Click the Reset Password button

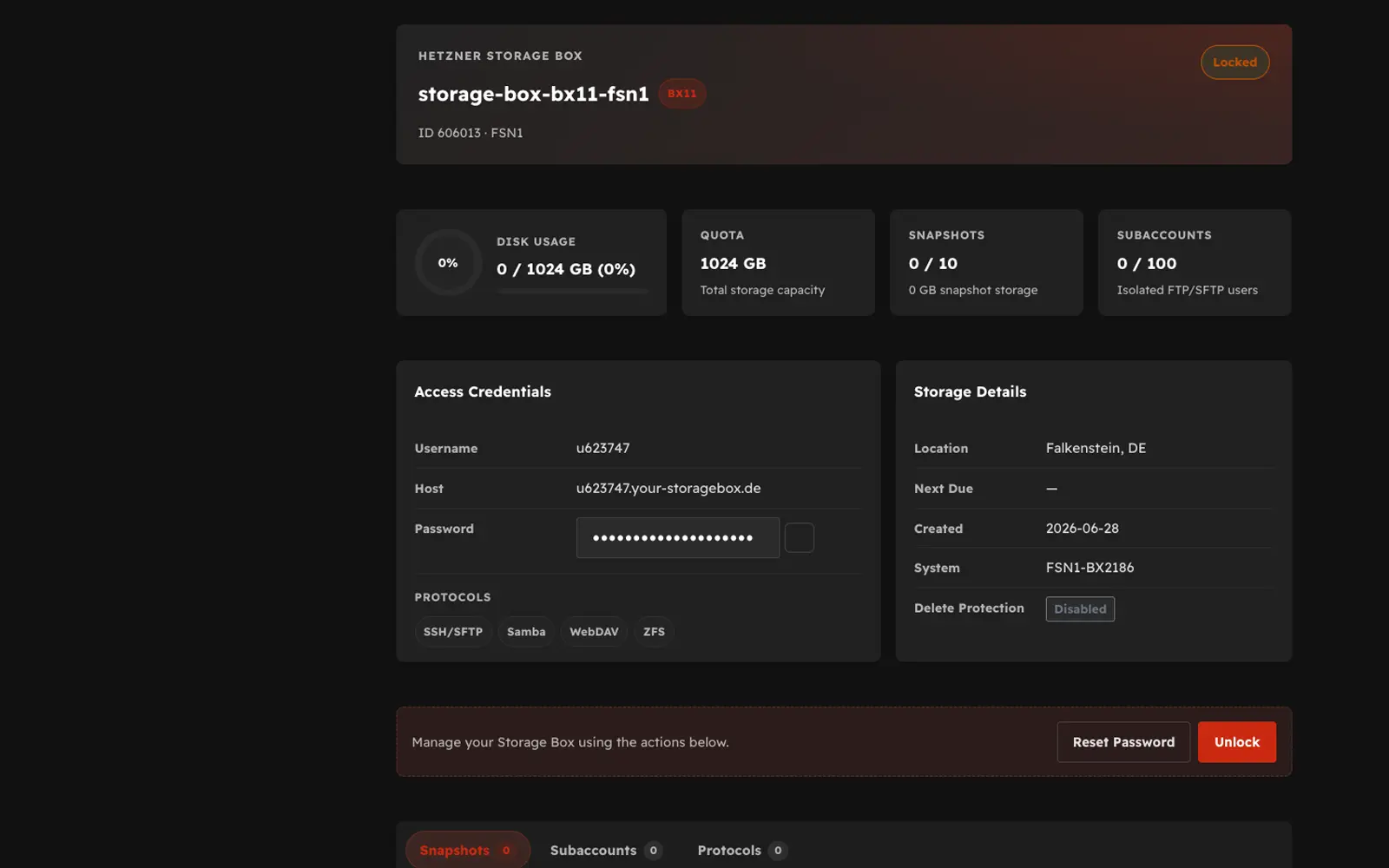[1123, 742]
